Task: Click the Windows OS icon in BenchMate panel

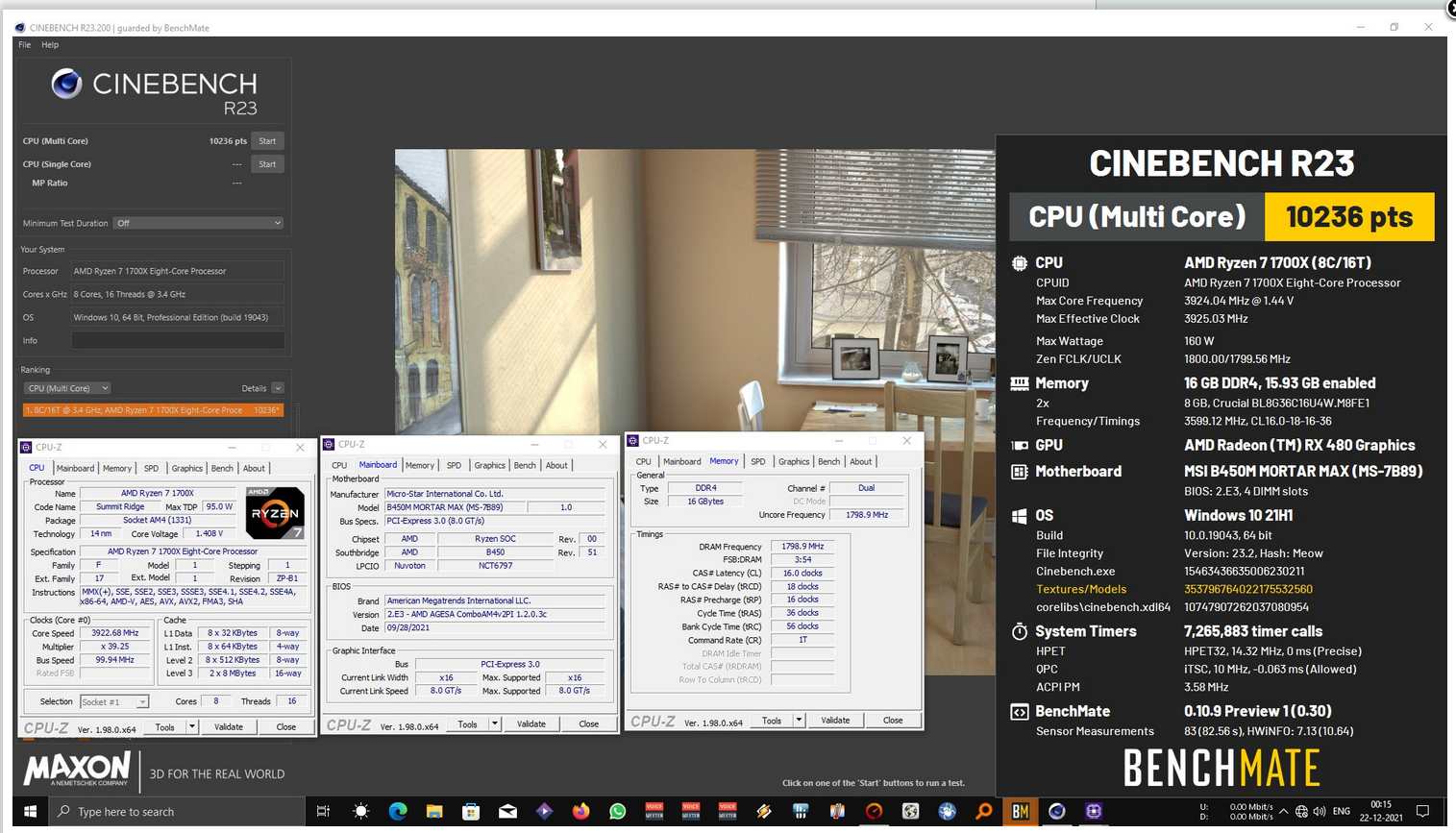Action: point(1020,516)
